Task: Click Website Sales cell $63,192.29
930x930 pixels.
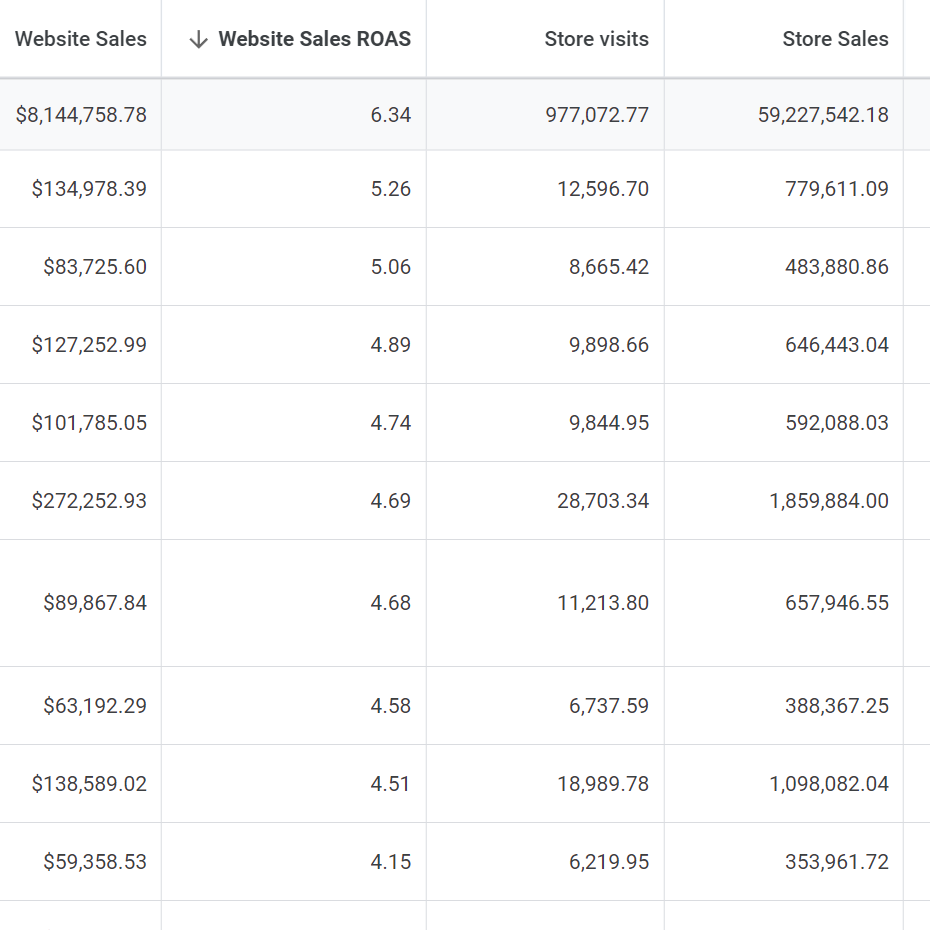Action: click(95, 705)
